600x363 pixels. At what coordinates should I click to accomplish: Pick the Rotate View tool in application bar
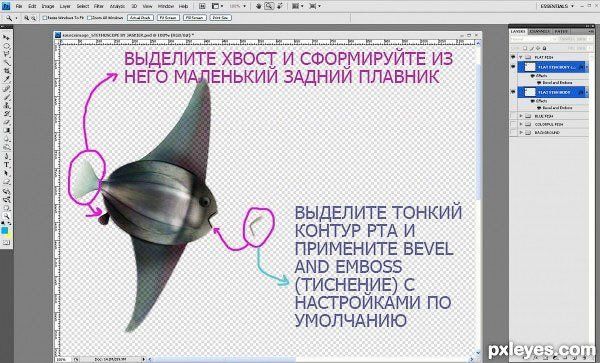click(280, 6)
